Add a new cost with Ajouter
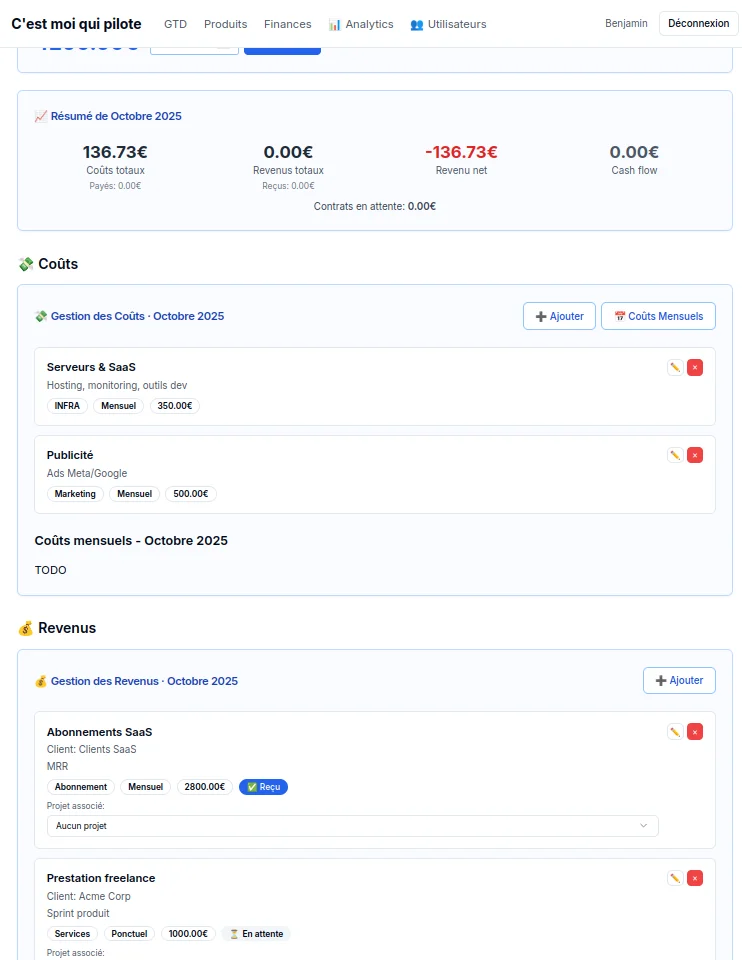Viewport: 742px width, 960px height. pyautogui.click(x=559, y=316)
